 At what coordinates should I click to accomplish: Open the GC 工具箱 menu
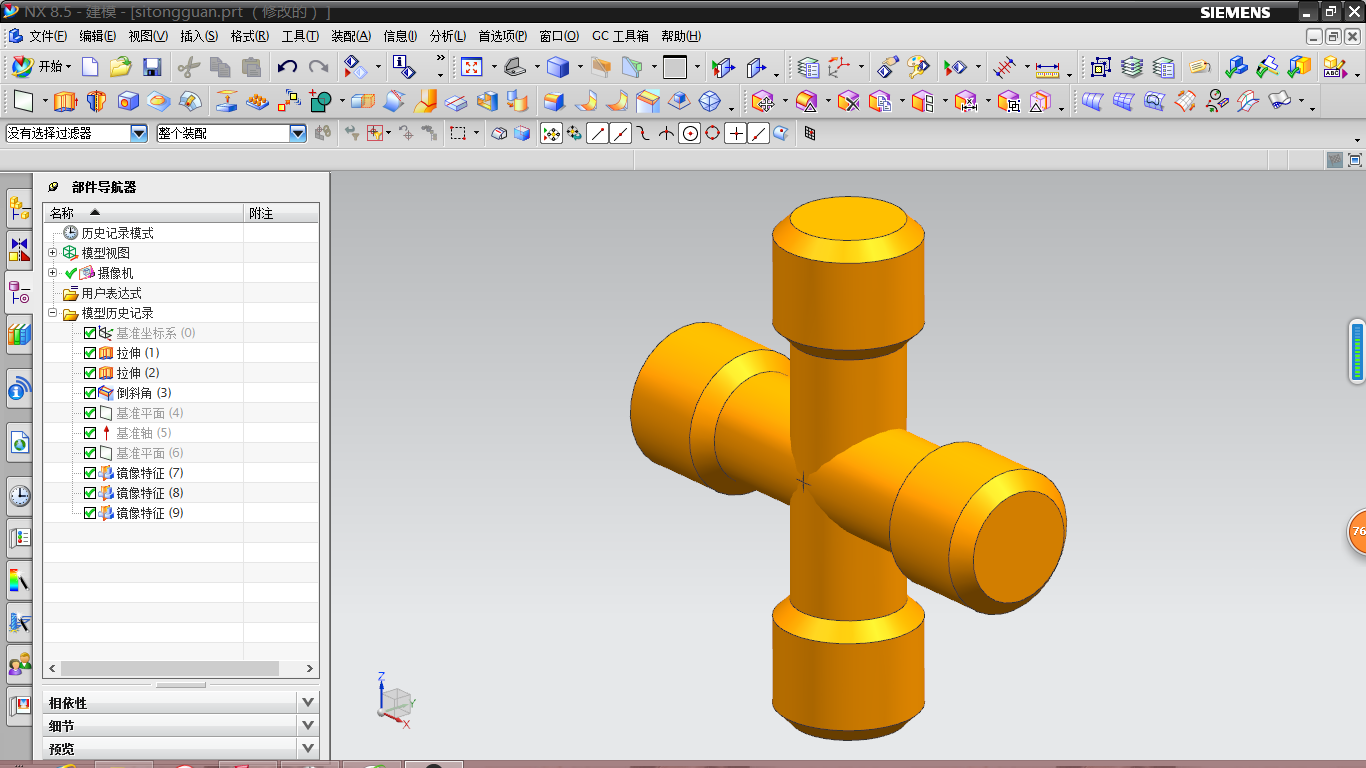(x=620, y=36)
